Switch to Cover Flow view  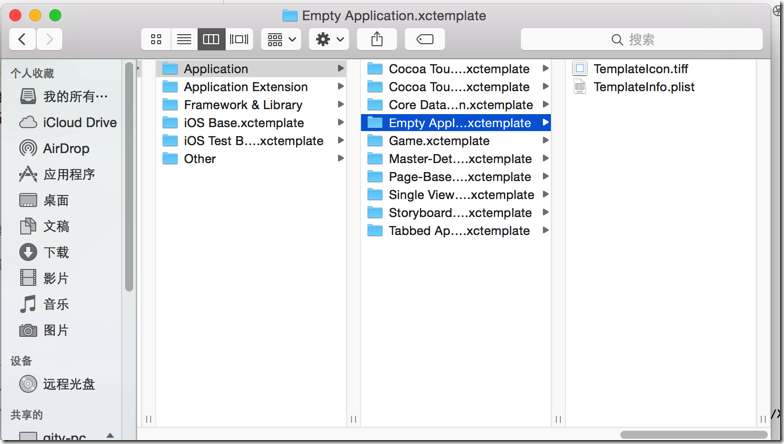click(239, 39)
